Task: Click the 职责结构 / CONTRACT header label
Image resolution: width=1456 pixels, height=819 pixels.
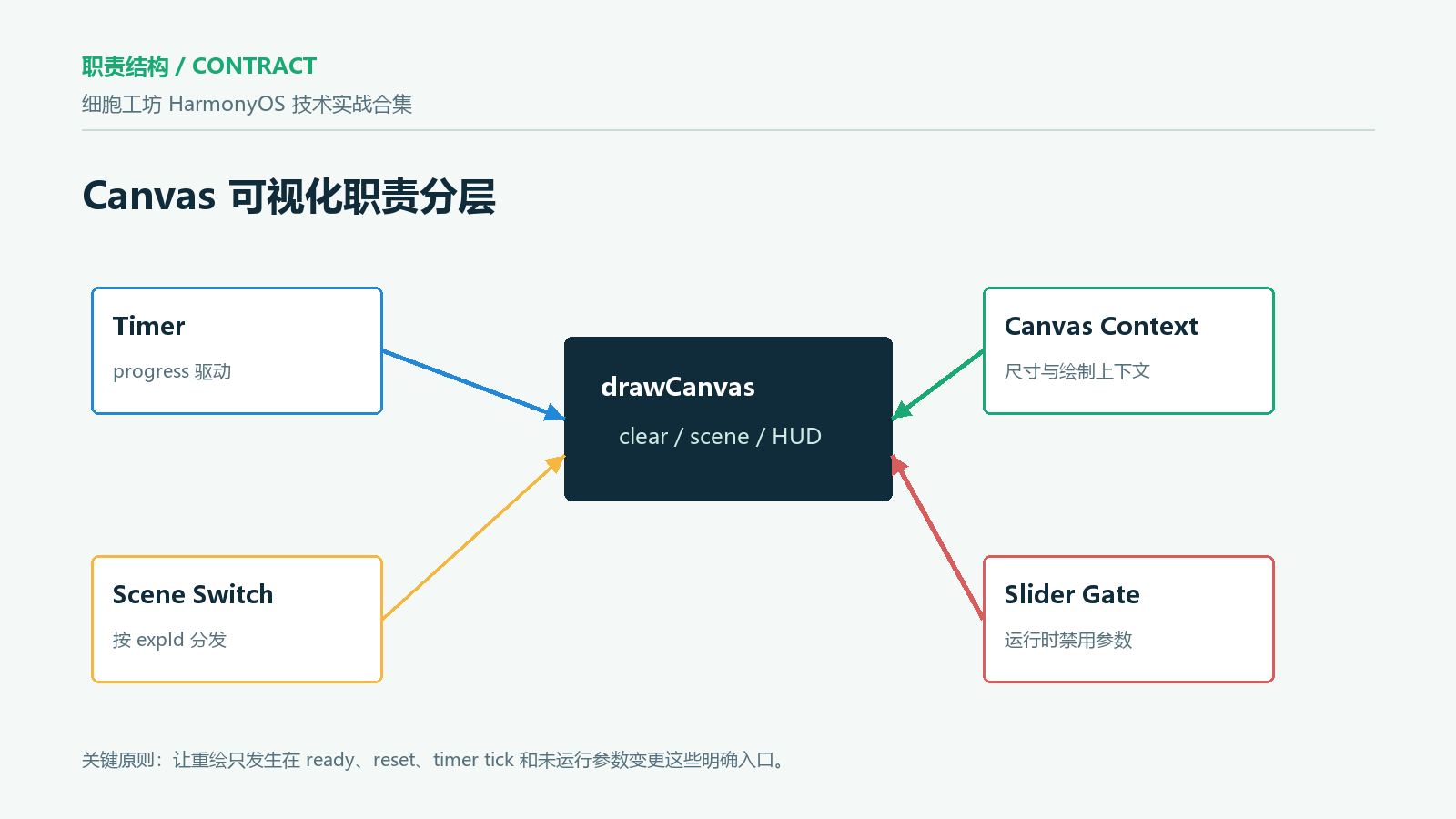Action: [x=199, y=66]
